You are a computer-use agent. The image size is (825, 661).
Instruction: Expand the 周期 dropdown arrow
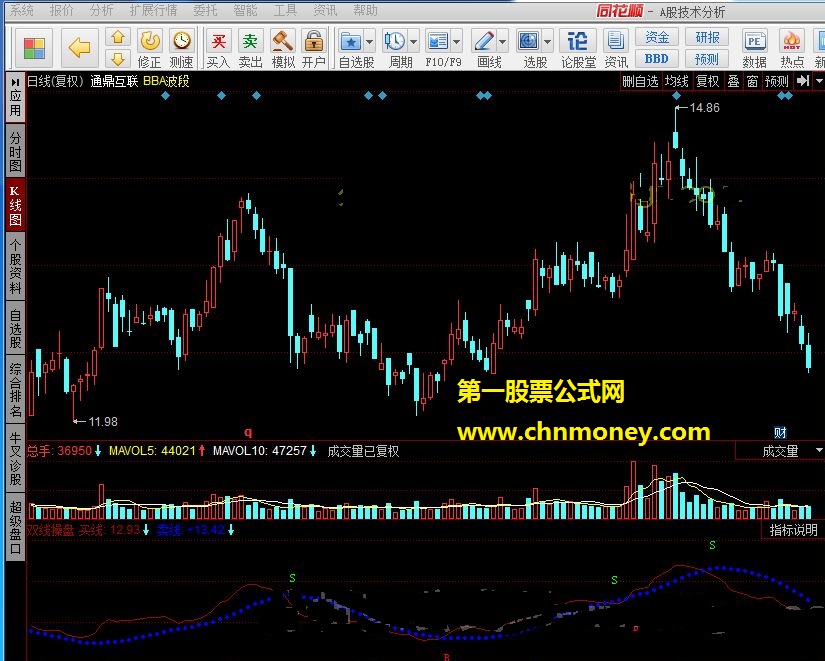point(413,42)
